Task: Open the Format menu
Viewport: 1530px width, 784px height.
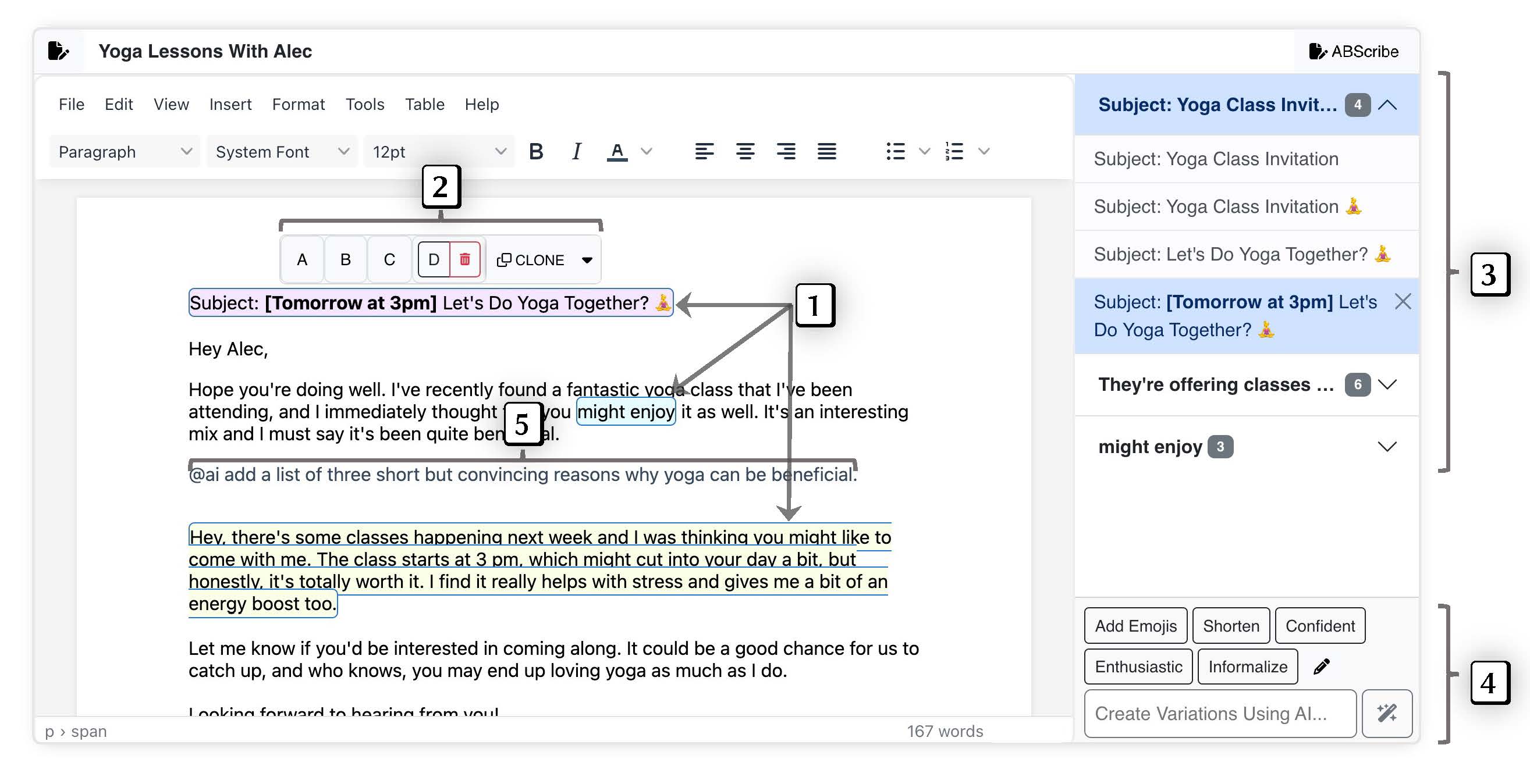Action: pos(298,105)
